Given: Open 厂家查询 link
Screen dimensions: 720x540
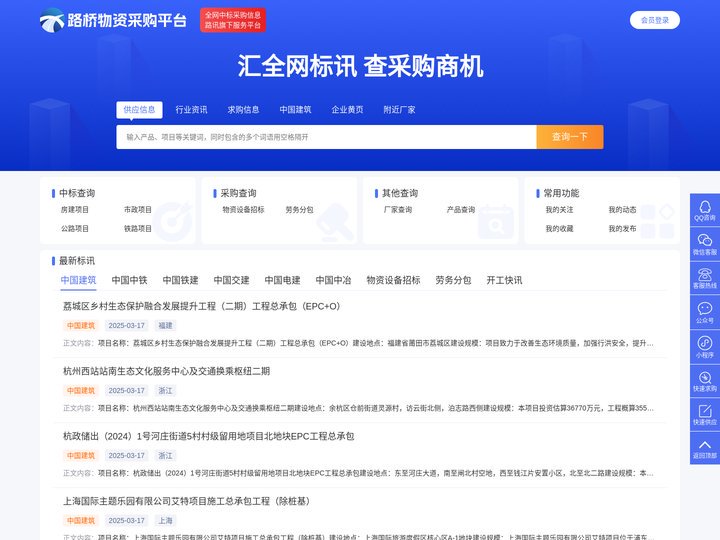Looking at the screenshot, I should [398, 210].
